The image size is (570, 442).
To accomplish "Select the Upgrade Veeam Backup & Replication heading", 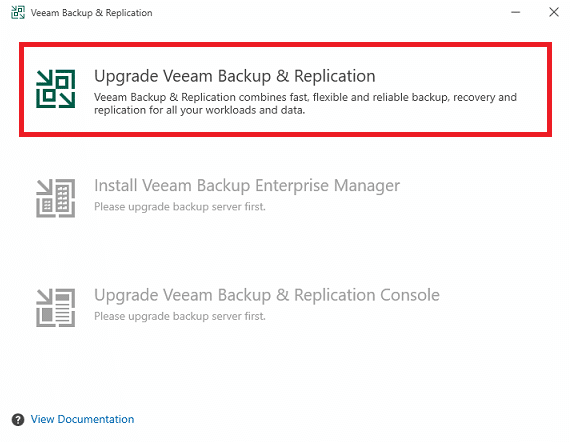I will point(235,76).
